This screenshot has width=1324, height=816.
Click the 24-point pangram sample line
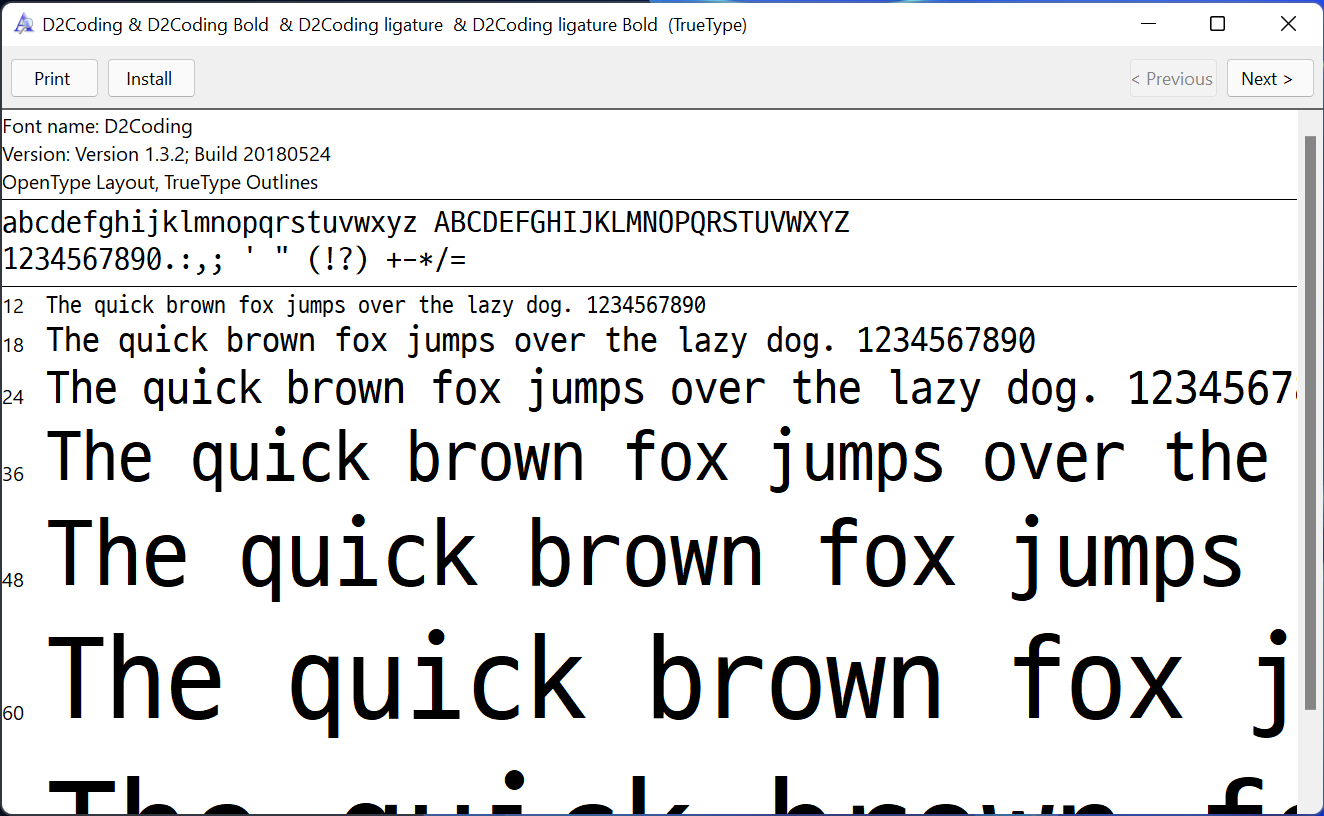click(672, 389)
